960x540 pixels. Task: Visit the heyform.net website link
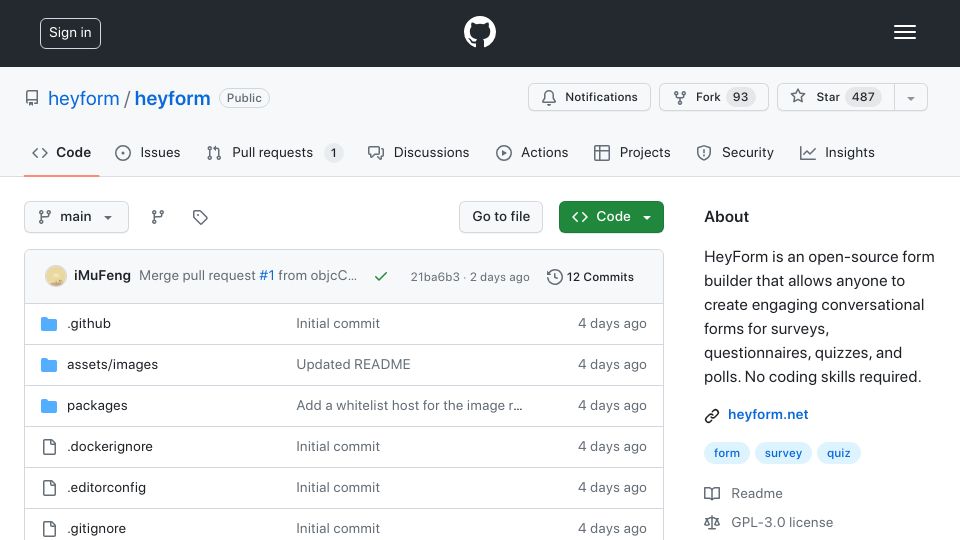[768, 414]
